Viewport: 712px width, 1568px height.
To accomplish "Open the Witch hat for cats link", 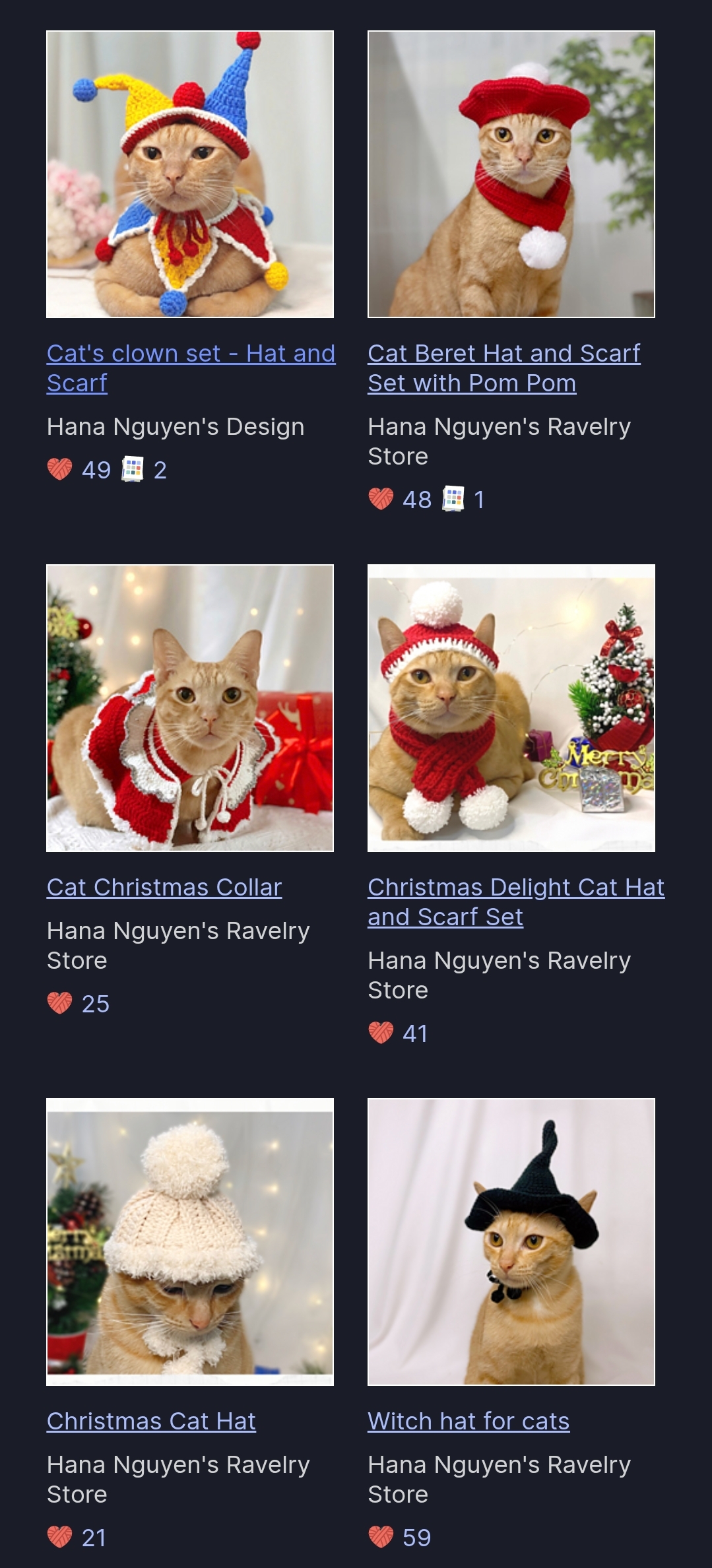I will coord(469,1421).
